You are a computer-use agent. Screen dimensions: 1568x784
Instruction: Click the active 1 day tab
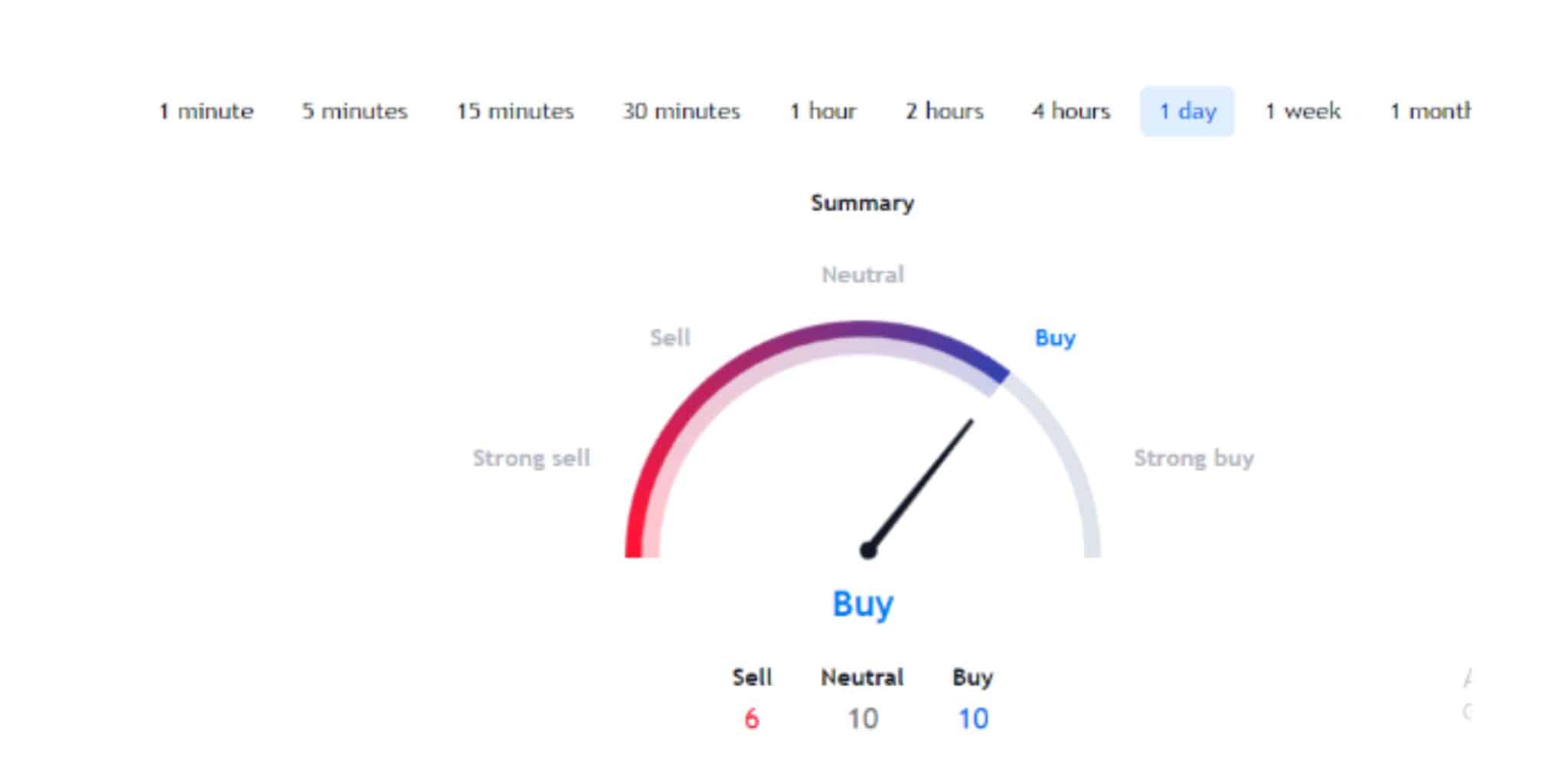click(x=1187, y=112)
